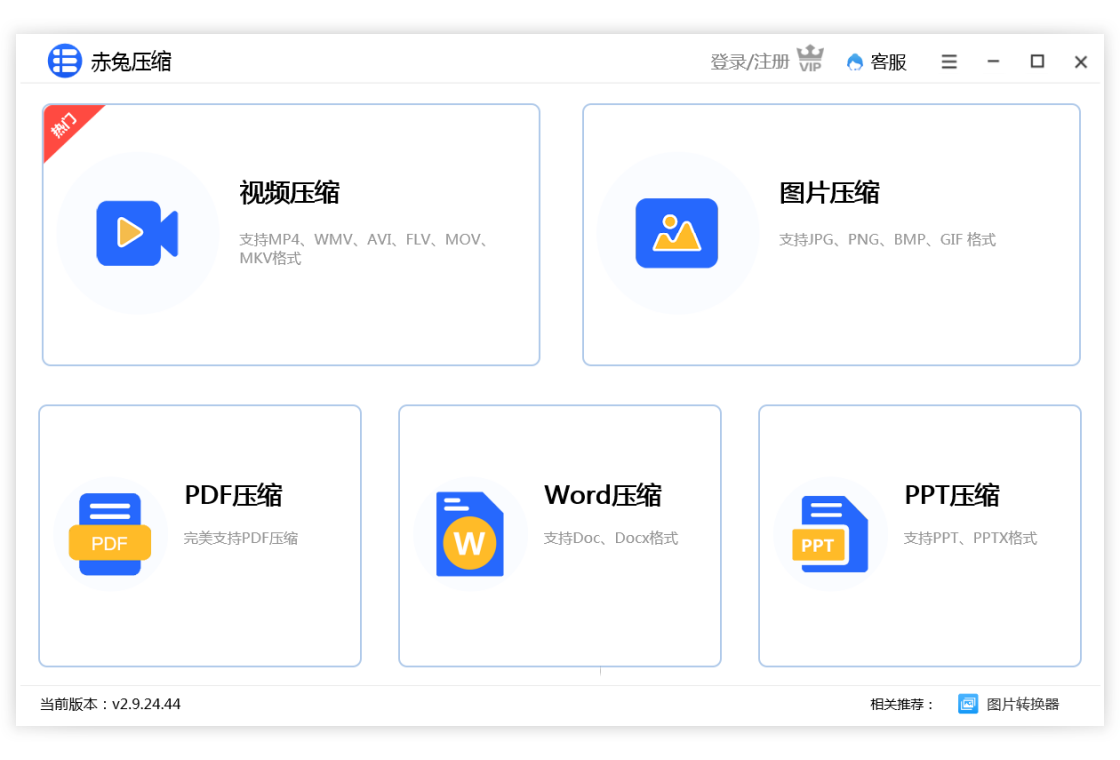Click the 图片转换器 icon in footer
This screenshot has height=760, width=1120.
tap(968, 704)
